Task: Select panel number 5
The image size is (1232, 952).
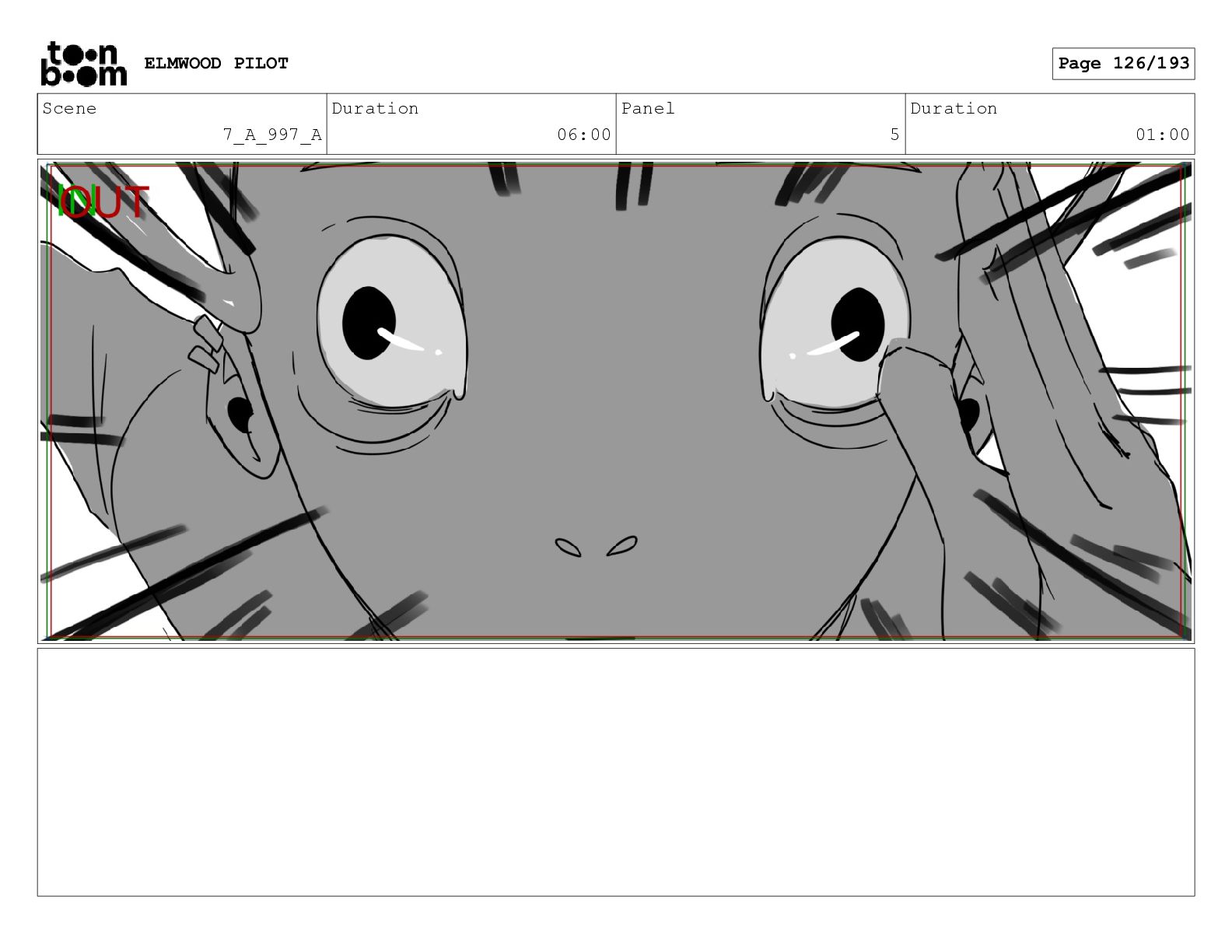Action: coord(894,135)
